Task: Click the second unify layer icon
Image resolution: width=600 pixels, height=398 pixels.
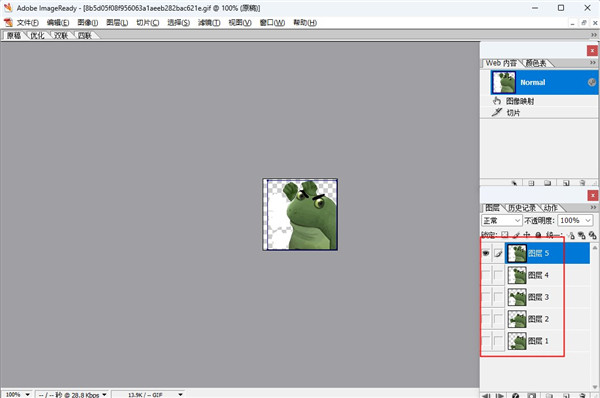Action: (x=582, y=235)
